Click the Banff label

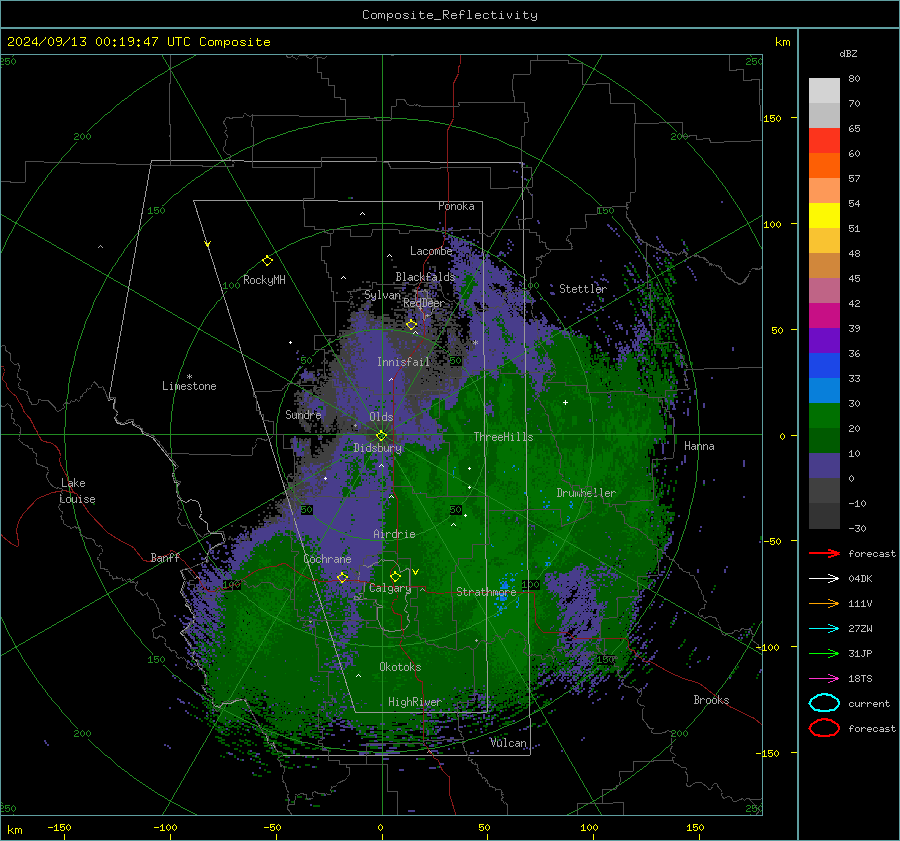(165, 557)
